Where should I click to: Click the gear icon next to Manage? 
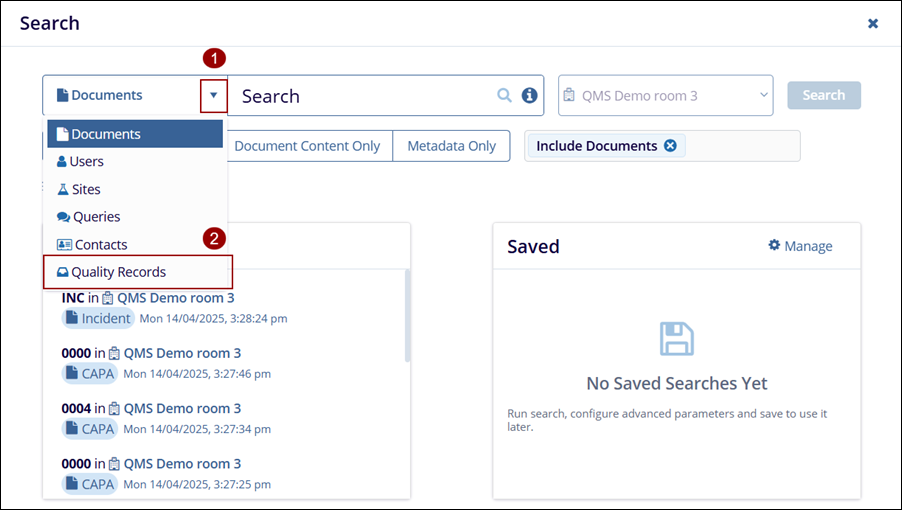[774, 246]
